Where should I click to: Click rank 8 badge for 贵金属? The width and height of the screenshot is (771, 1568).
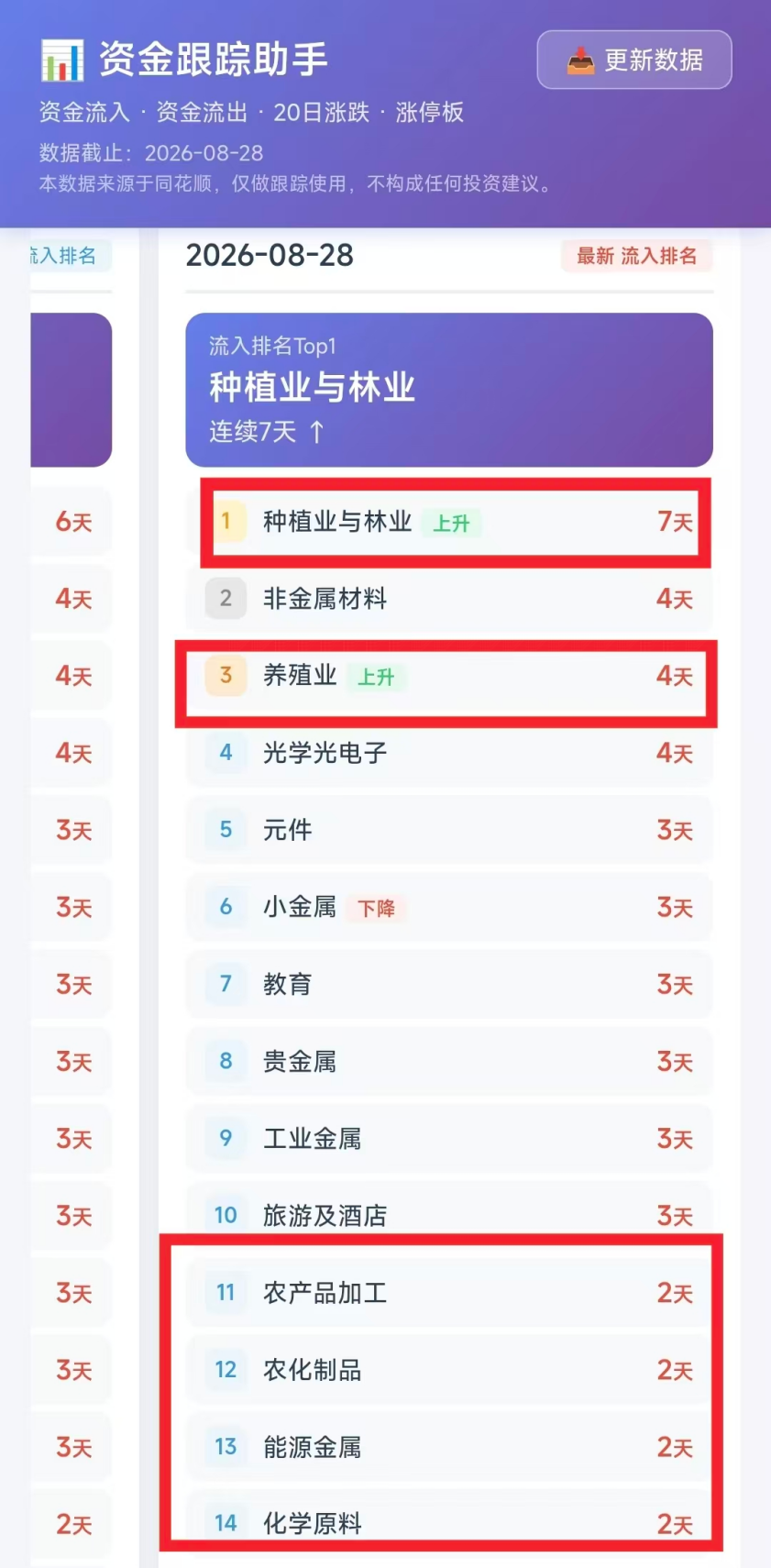[226, 1061]
